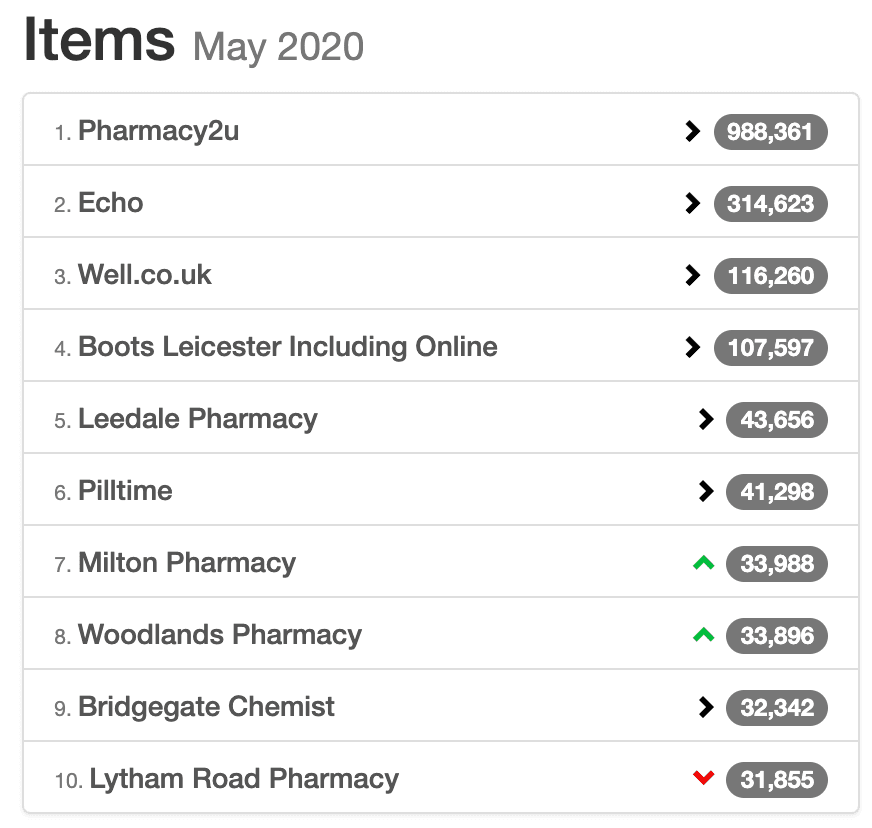Image resolution: width=872 pixels, height=828 pixels.
Task: Select the Woodlands Pharmacy name
Action: (x=220, y=635)
